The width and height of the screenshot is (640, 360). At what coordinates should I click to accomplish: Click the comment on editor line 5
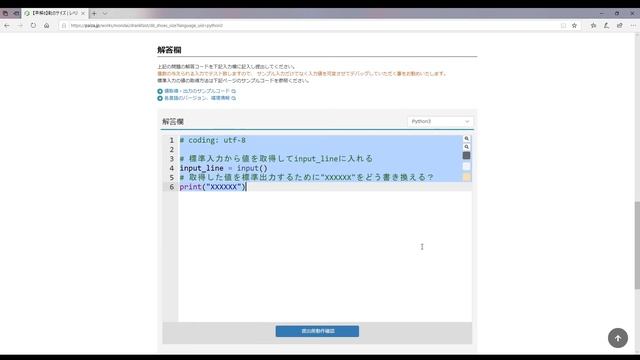coord(306,177)
